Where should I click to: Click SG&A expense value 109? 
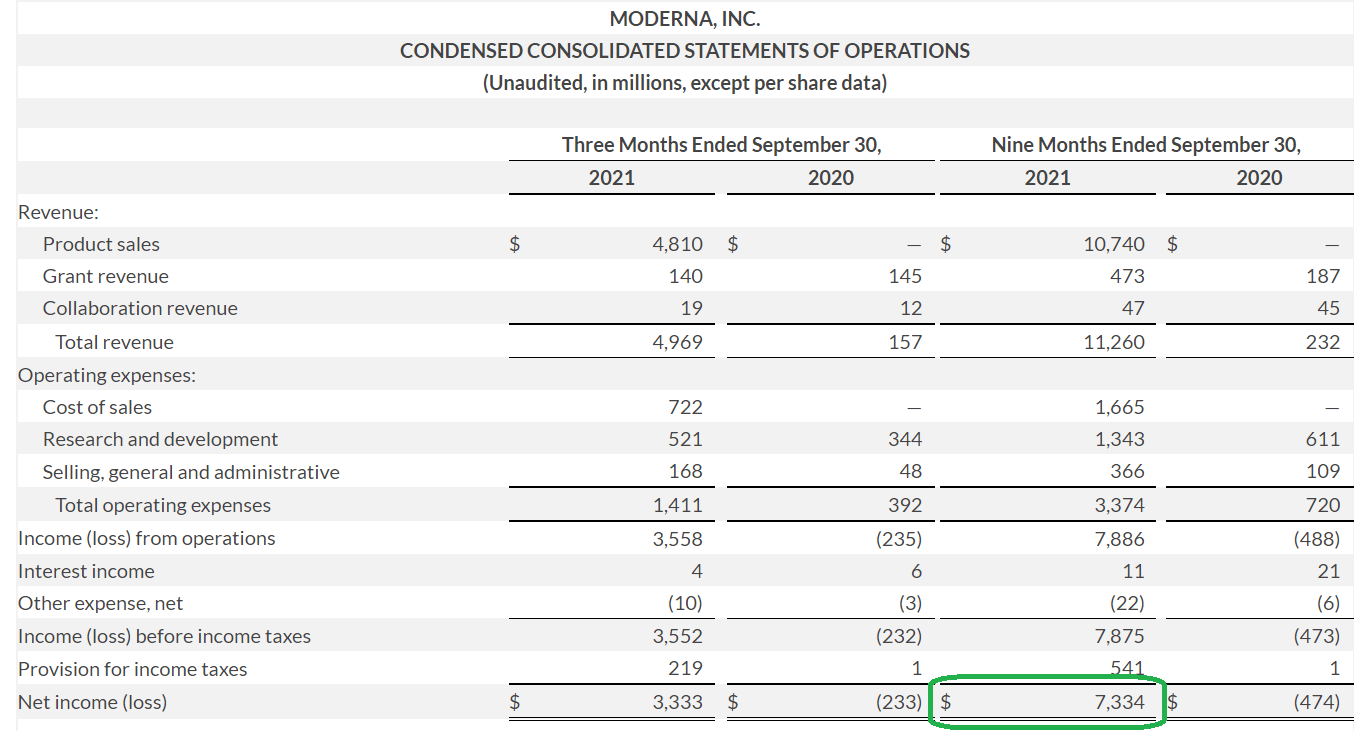tap(1323, 471)
